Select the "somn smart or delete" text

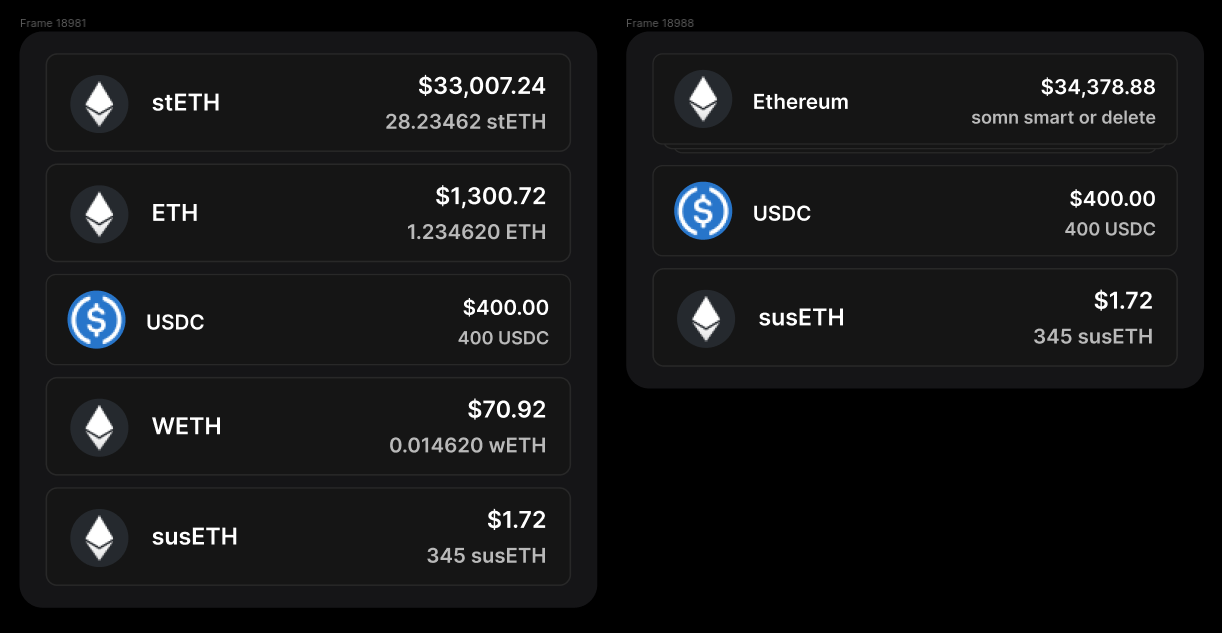[1063, 118]
